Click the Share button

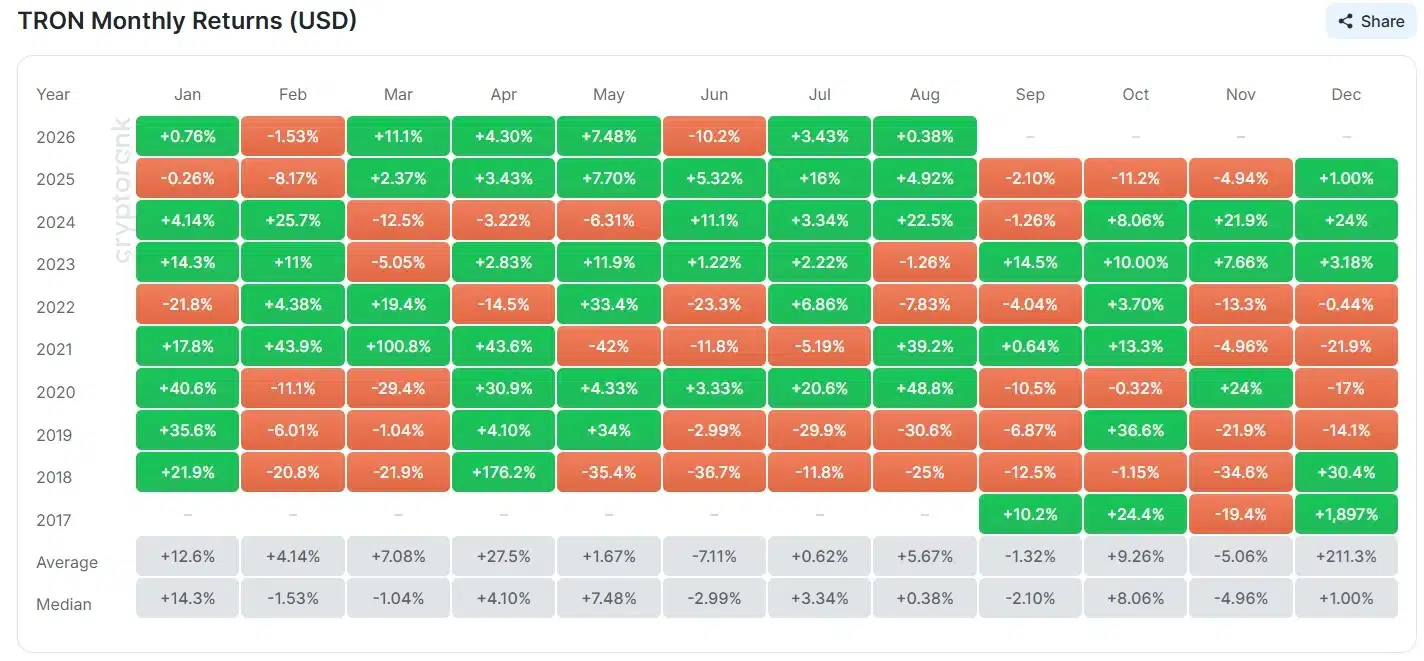click(x=1371, y=21)
